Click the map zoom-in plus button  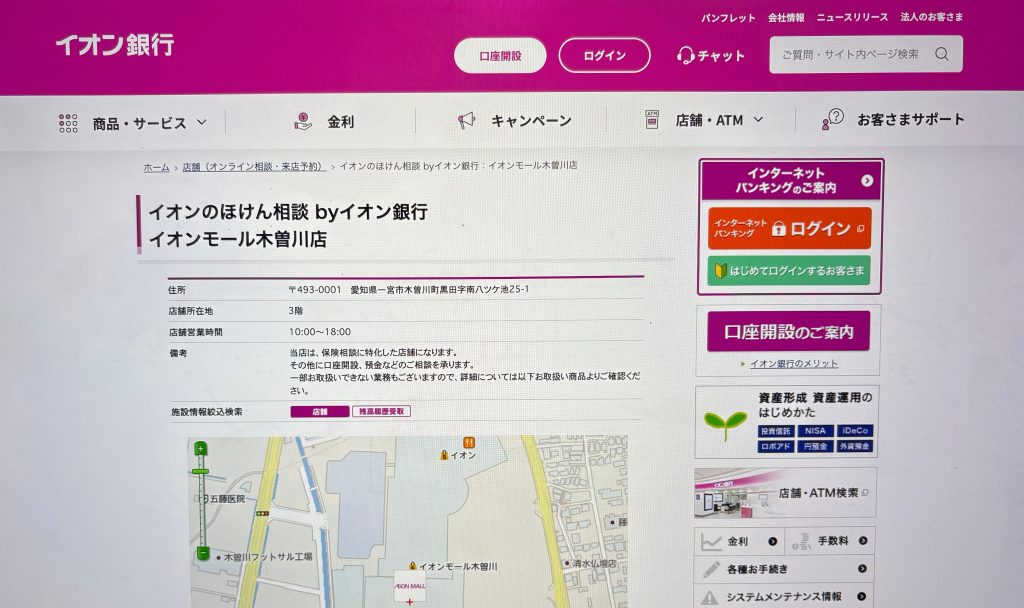click(x=201, y=449)
